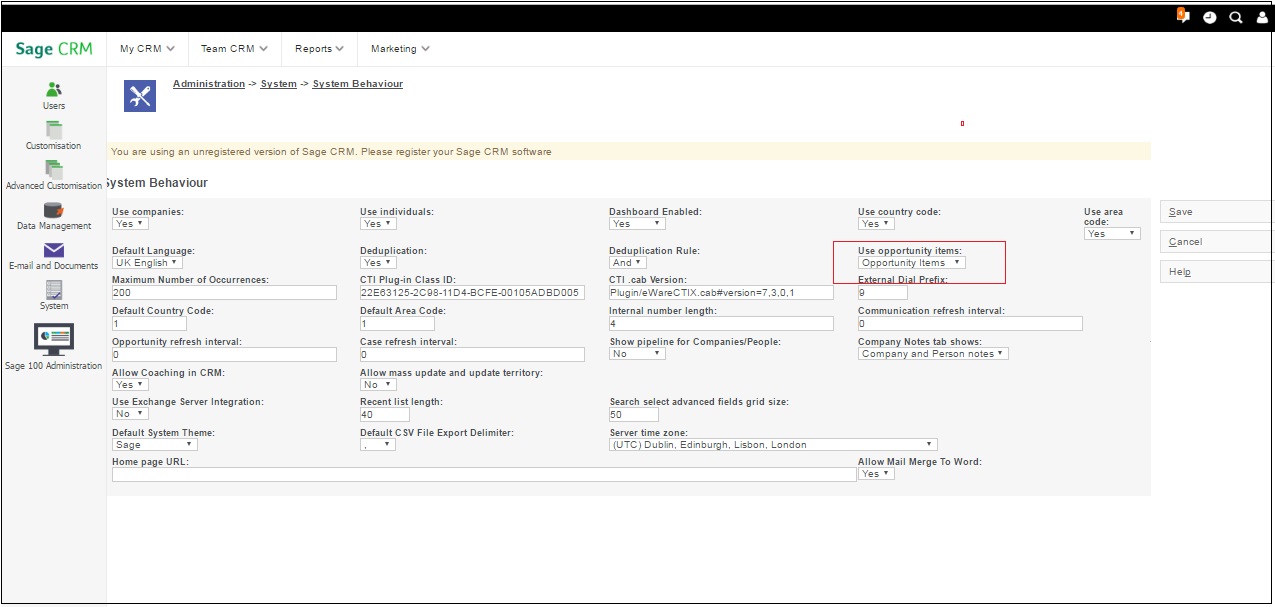This screenshot has height=607, width=1275.
Task: Click the administration tools icon beside breadcrumb
Action: click(140, 96)
